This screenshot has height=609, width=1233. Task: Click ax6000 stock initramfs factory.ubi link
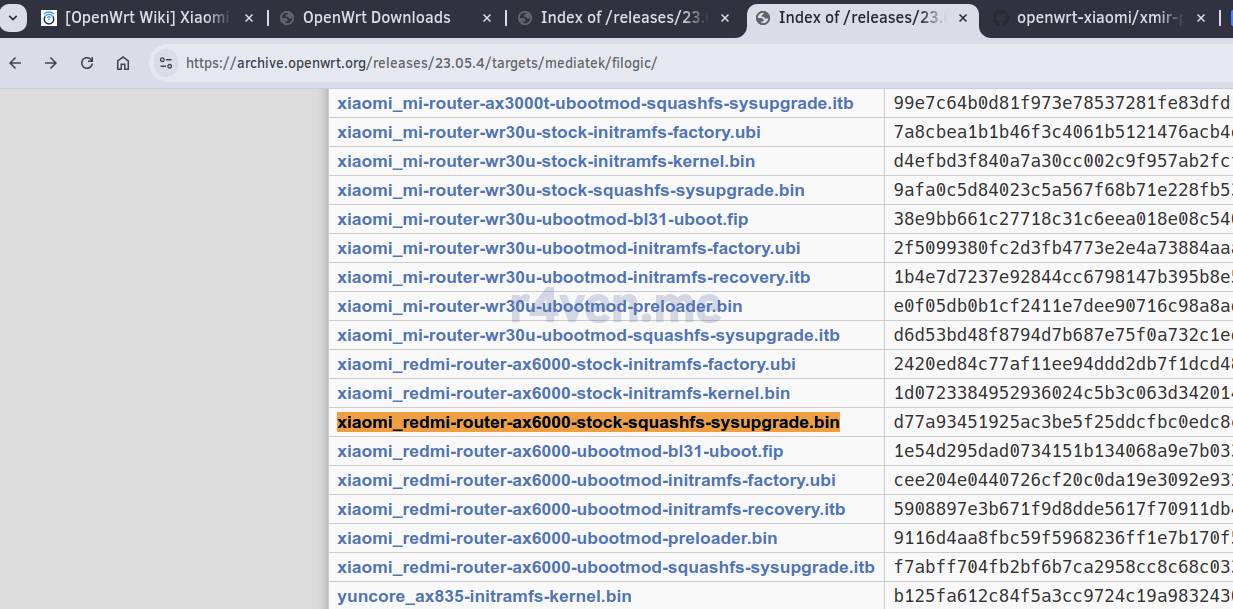click(x=566, y=364)
